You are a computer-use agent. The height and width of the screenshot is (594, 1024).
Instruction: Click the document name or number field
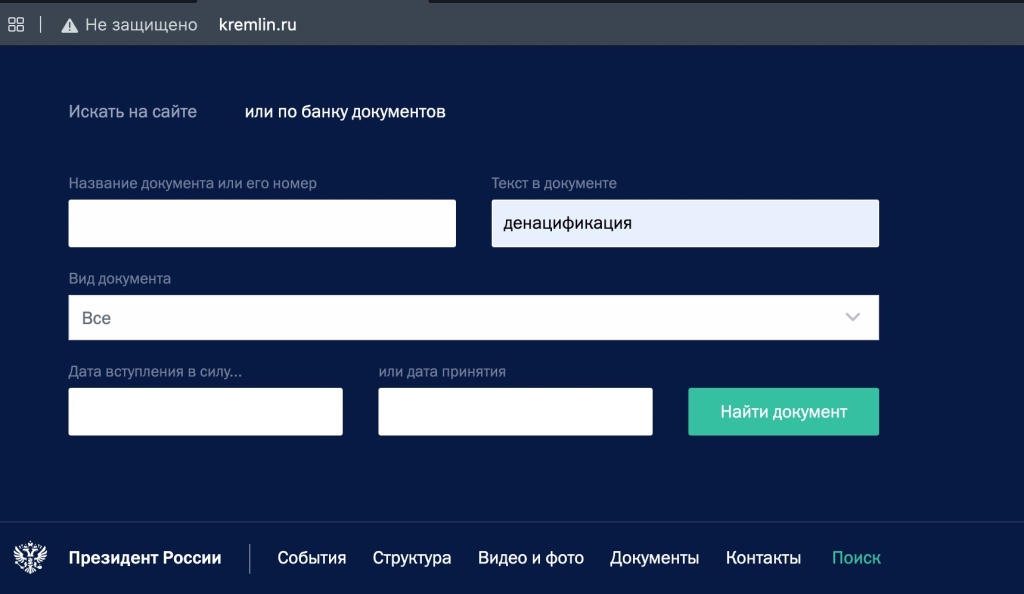(262, 223)
